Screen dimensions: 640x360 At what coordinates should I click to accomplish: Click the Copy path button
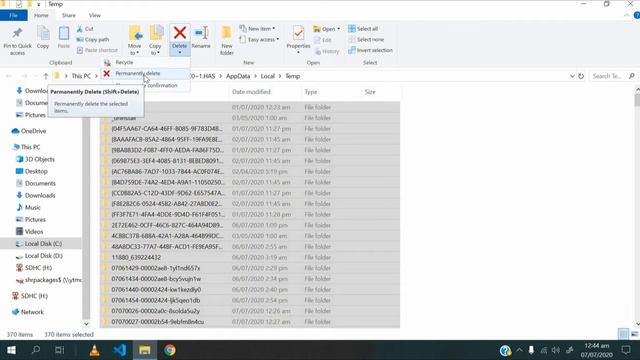(93, 40)
